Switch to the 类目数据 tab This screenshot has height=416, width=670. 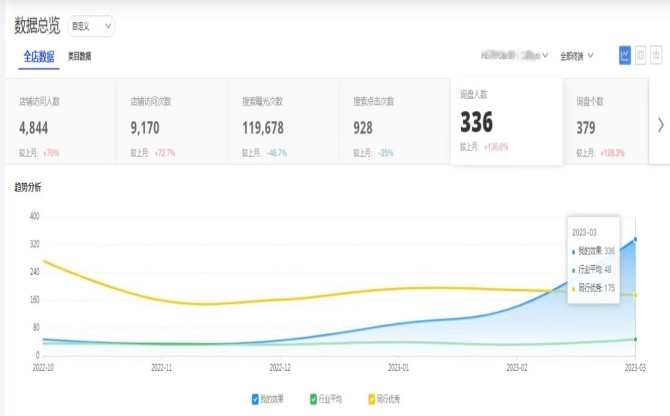click(x=79, y=57)
